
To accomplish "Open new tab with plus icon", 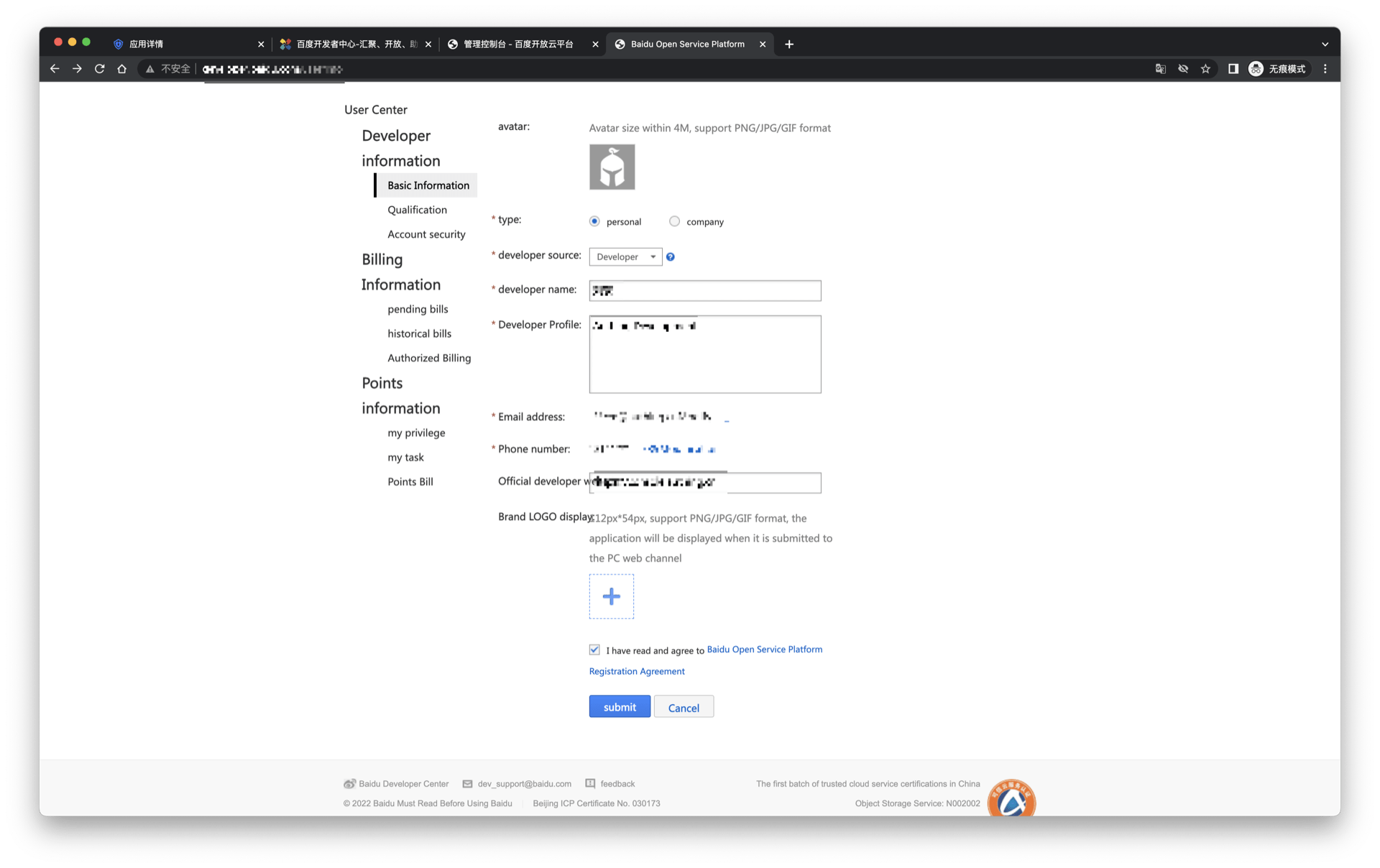I will click(789, 44).
